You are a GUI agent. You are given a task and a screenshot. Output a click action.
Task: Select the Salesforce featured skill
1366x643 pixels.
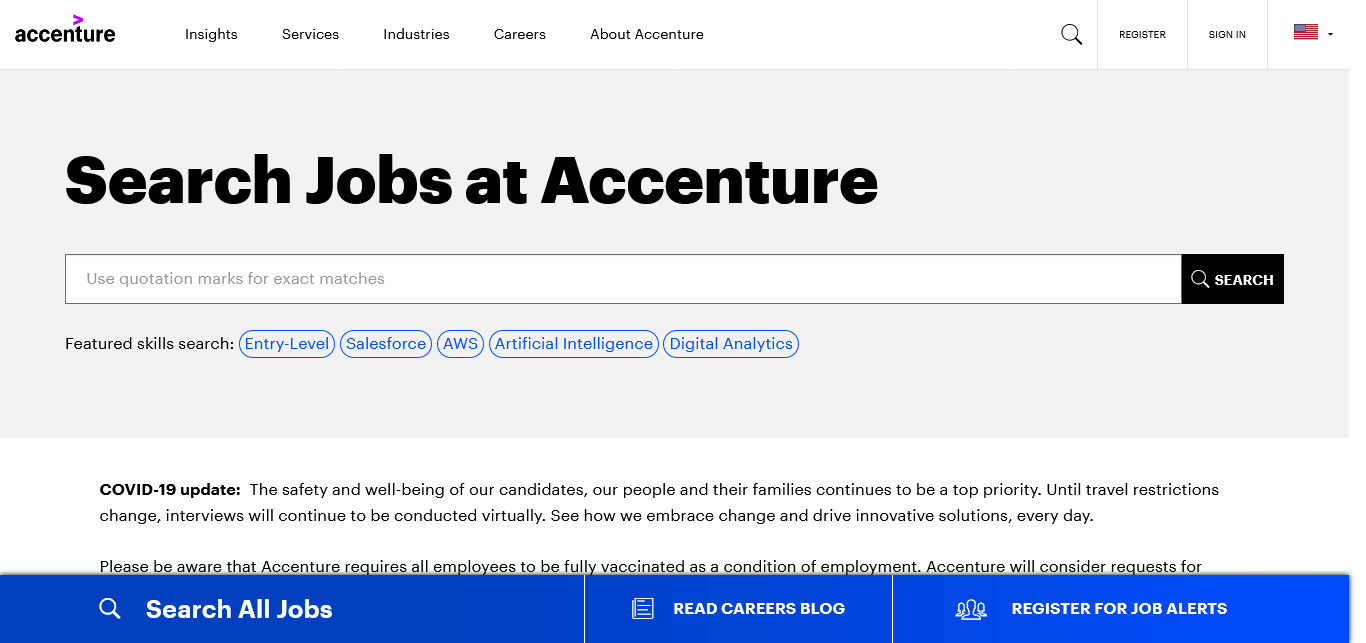[386, 344]
